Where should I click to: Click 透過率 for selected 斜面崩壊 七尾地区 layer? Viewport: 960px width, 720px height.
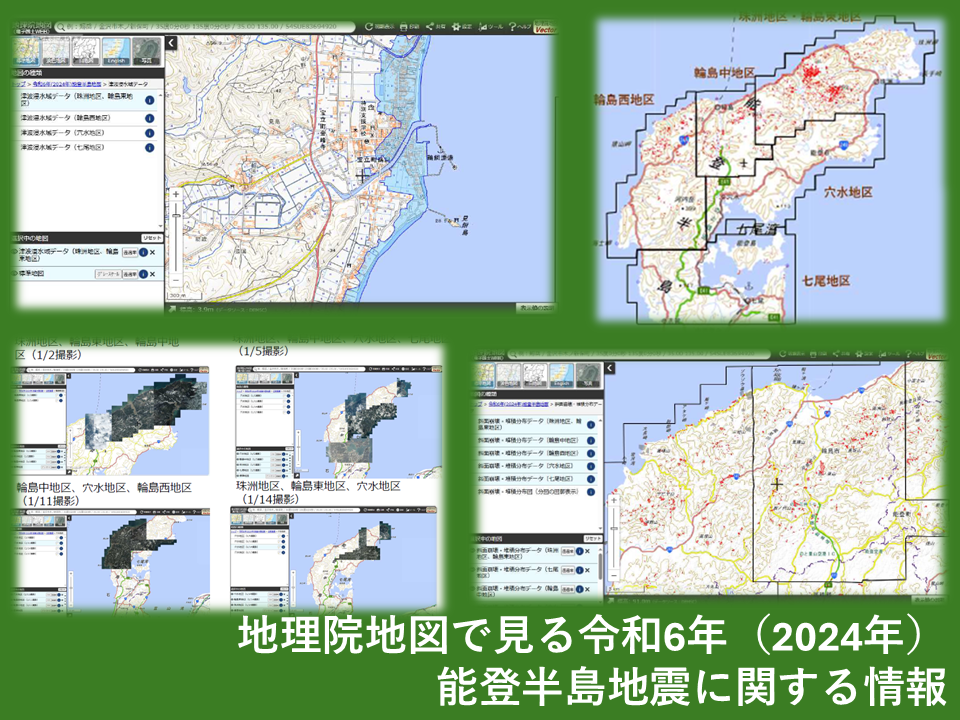568,571
